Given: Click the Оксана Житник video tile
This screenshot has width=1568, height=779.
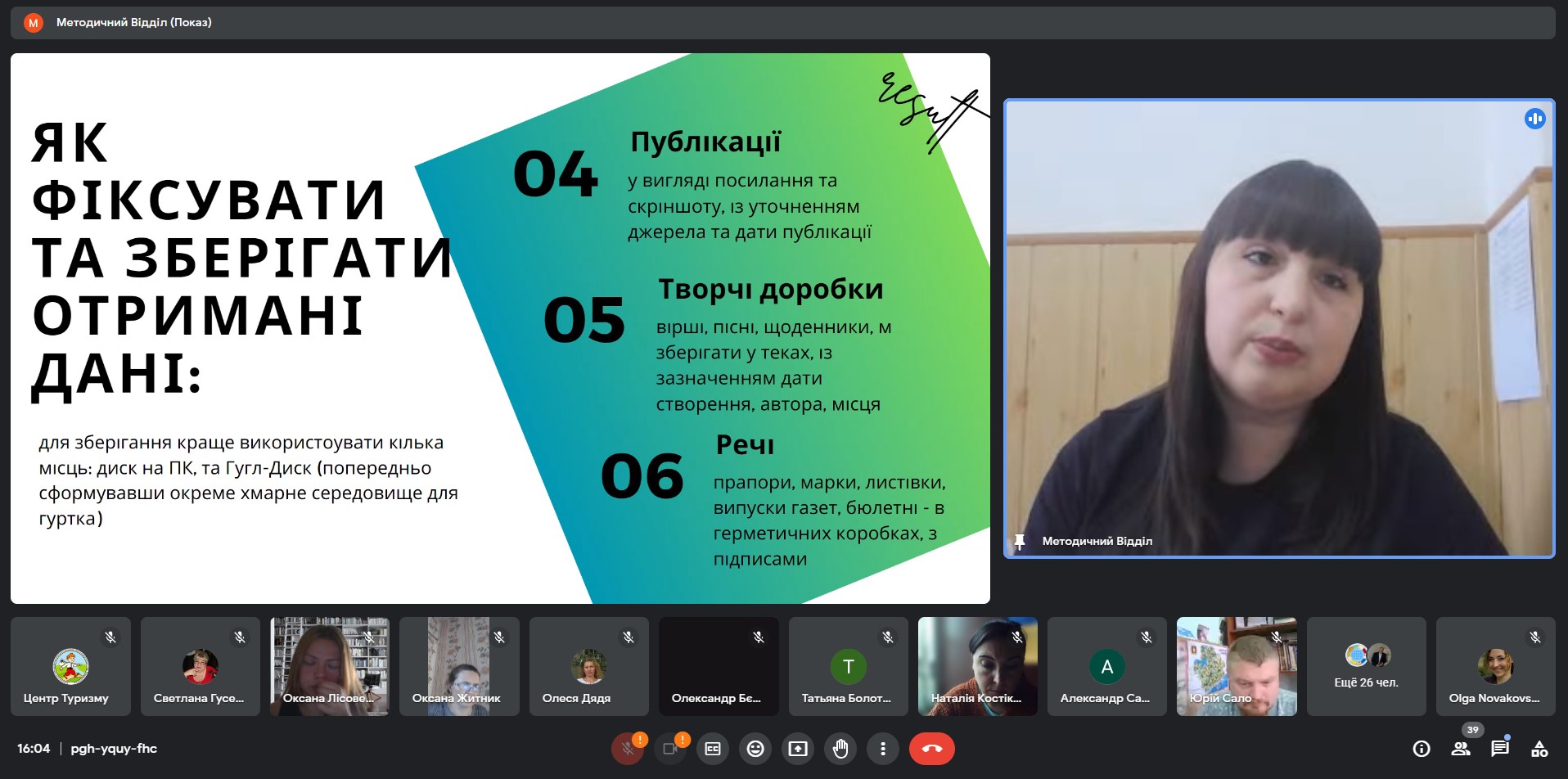Looking at the screenshot, I should pyautogui.click(x=459, y=666).
